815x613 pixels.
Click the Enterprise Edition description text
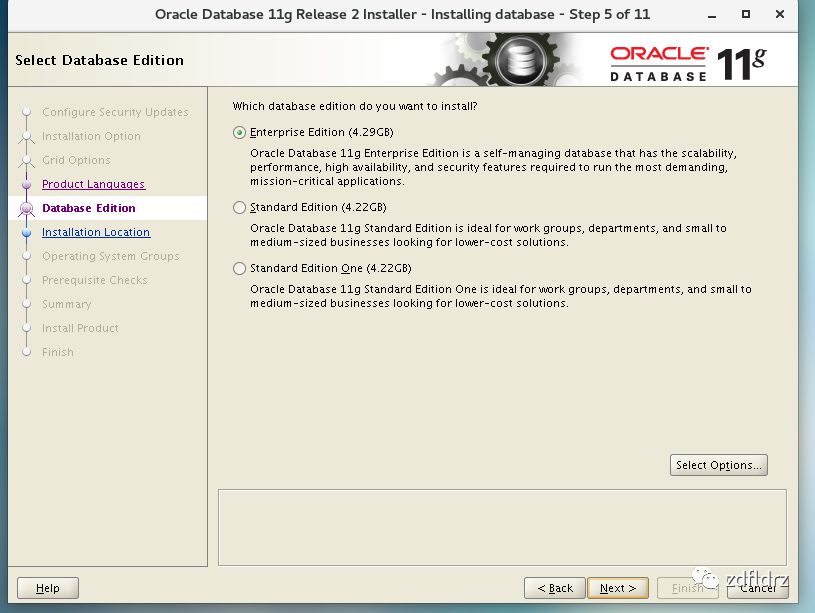click(494, 167)
